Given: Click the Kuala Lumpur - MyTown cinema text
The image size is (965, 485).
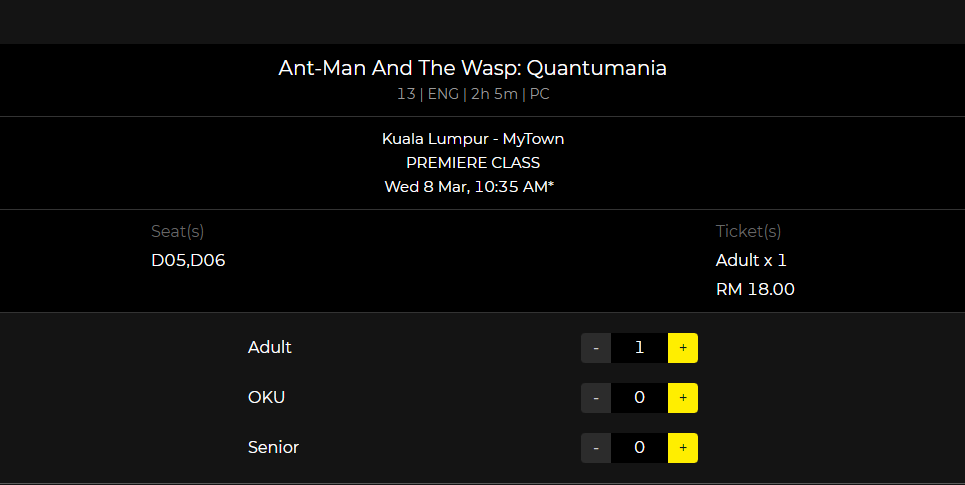Looking at the screenshot, I should (473, 138).
